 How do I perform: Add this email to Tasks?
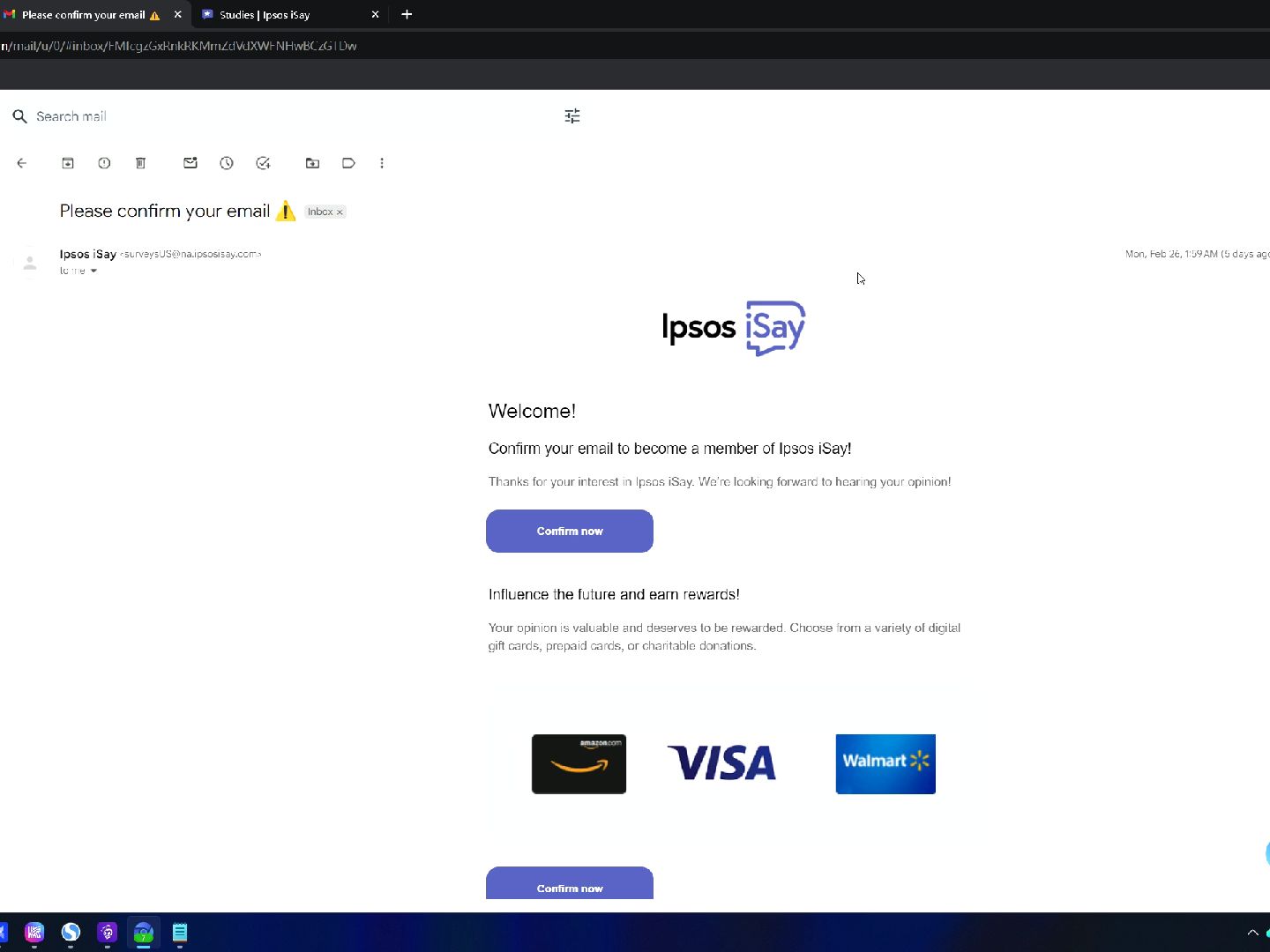click(x=263, y=163)
